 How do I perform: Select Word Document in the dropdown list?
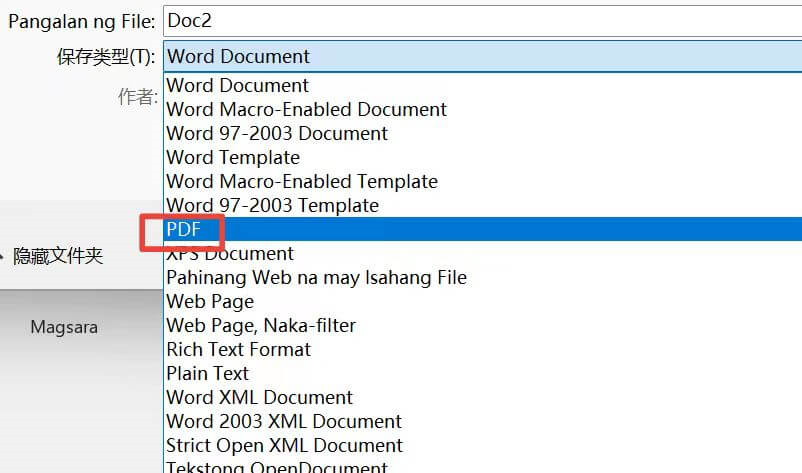(x=482, y=85)
